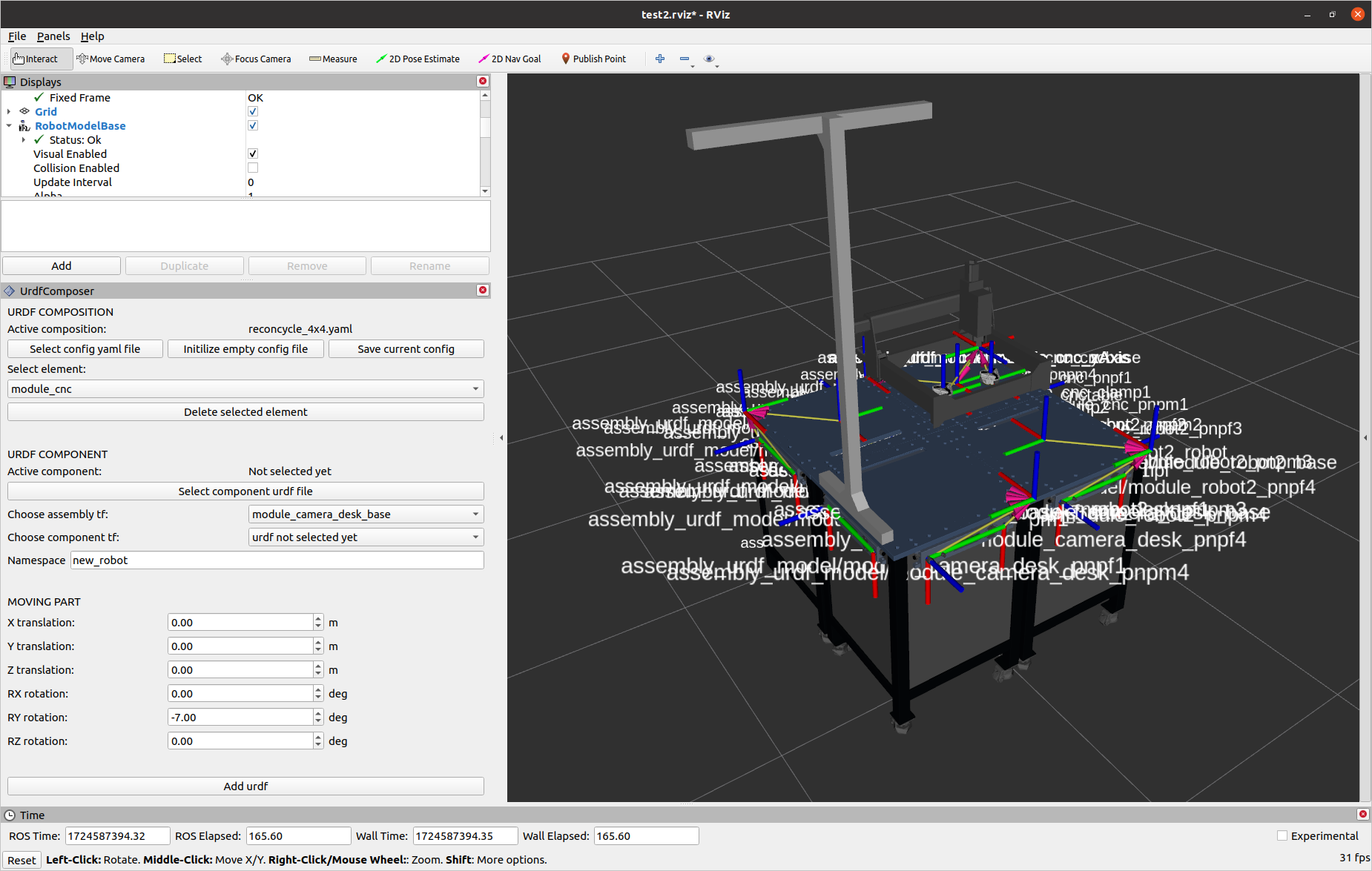1372x871 pixels.
Task: Click the Displays panel monitor icon
Action: (x=10, y=82)
